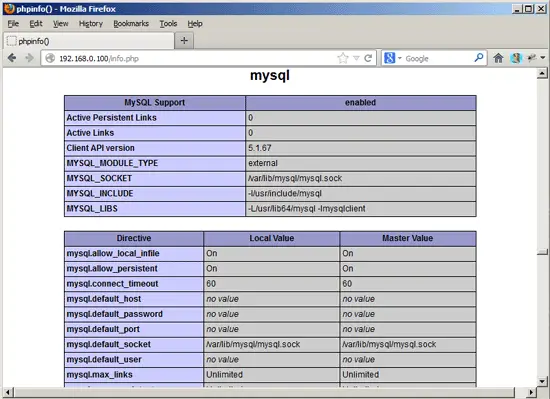Click the horizontal scrollbar thumb

coord(264,392)
